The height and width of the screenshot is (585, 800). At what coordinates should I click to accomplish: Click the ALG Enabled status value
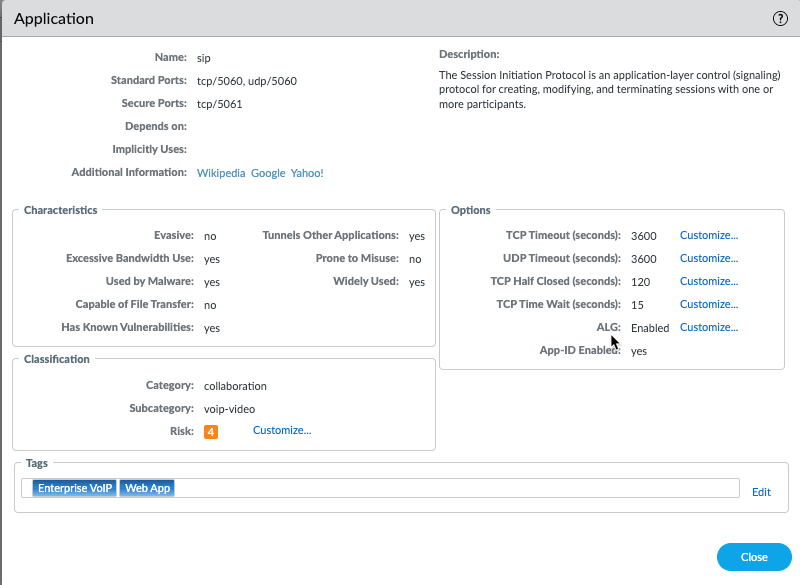point(650,328)
